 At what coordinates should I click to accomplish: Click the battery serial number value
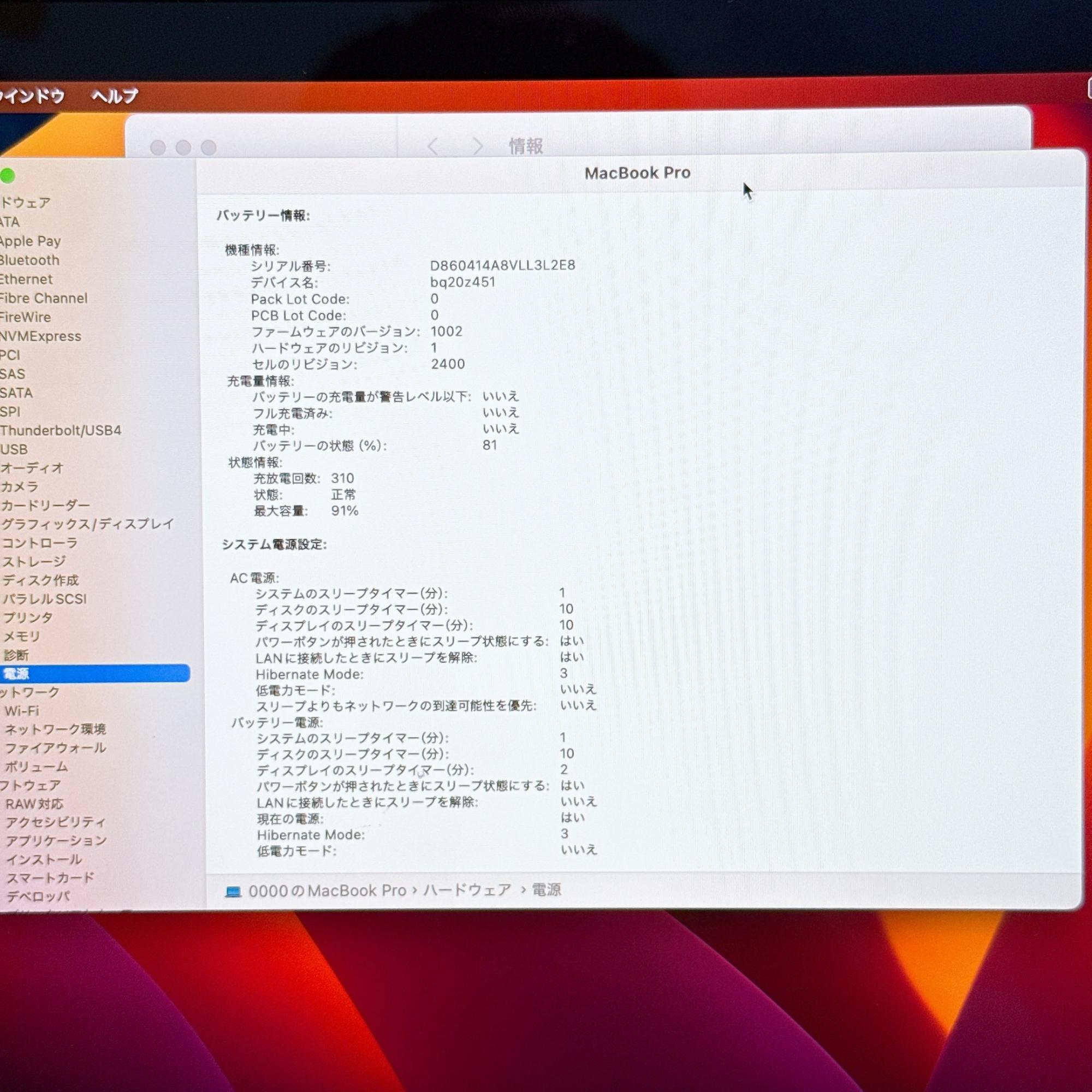(502, 265)
